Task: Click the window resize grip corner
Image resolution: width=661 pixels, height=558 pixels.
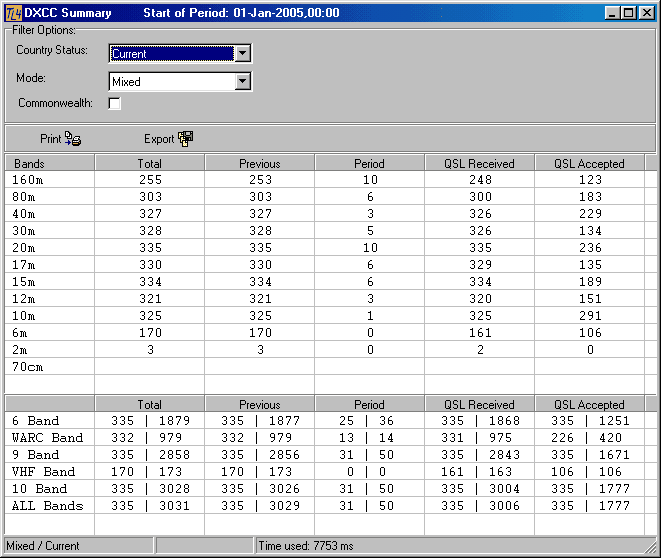Action: 651,547
